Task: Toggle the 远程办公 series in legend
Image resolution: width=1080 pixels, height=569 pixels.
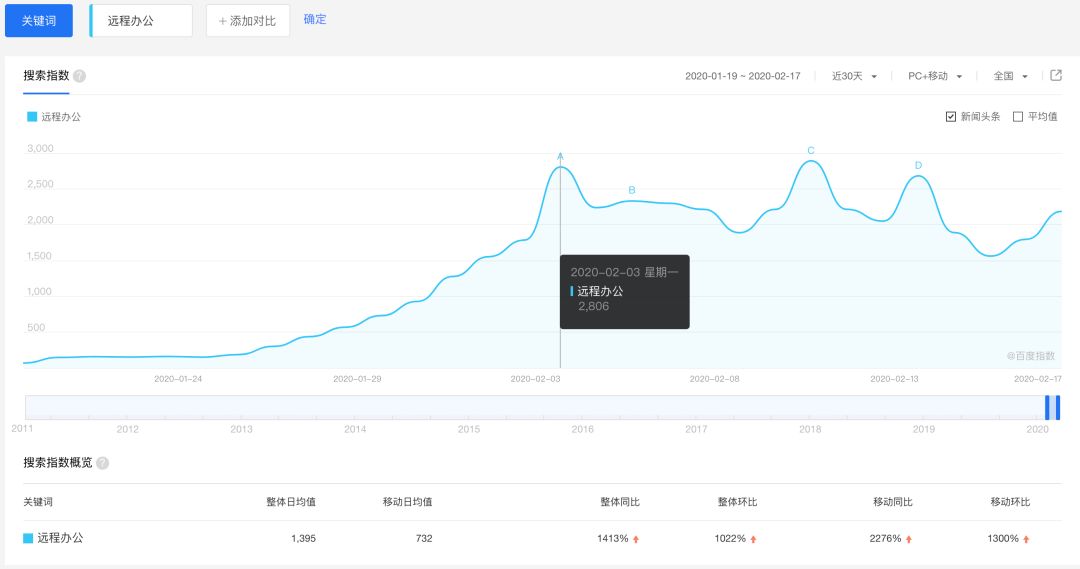Action: [x=60, y=117]
